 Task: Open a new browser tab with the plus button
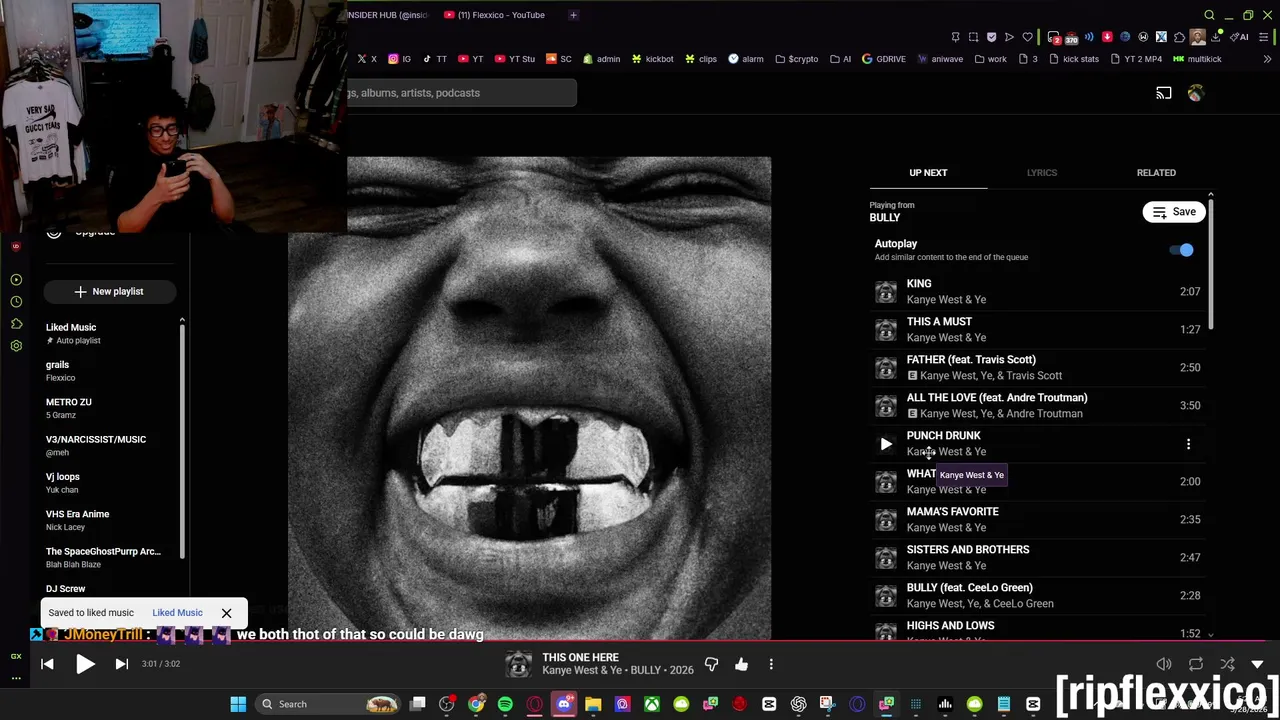(573, 15)
